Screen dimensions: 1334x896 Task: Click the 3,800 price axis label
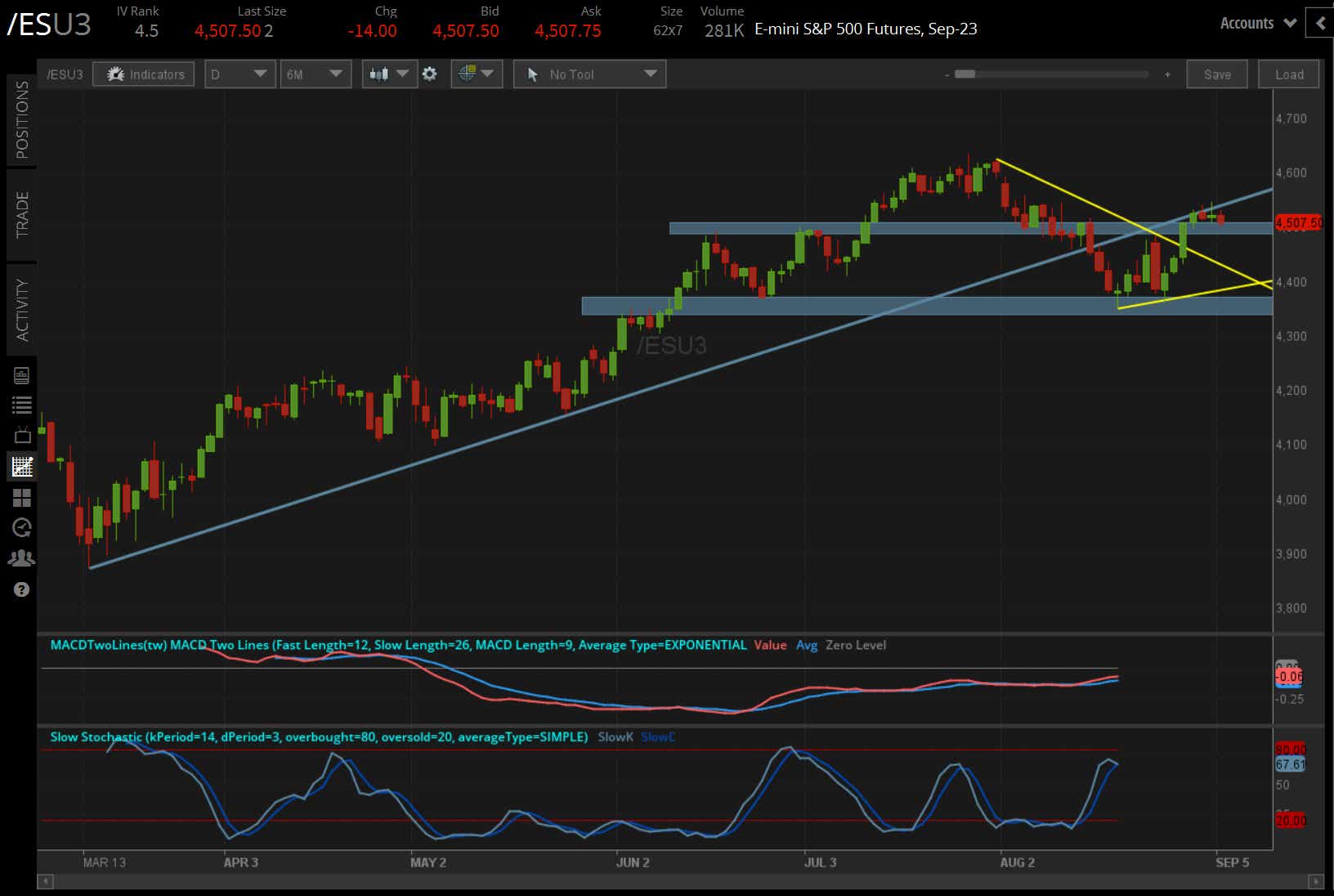[1291, 608]
